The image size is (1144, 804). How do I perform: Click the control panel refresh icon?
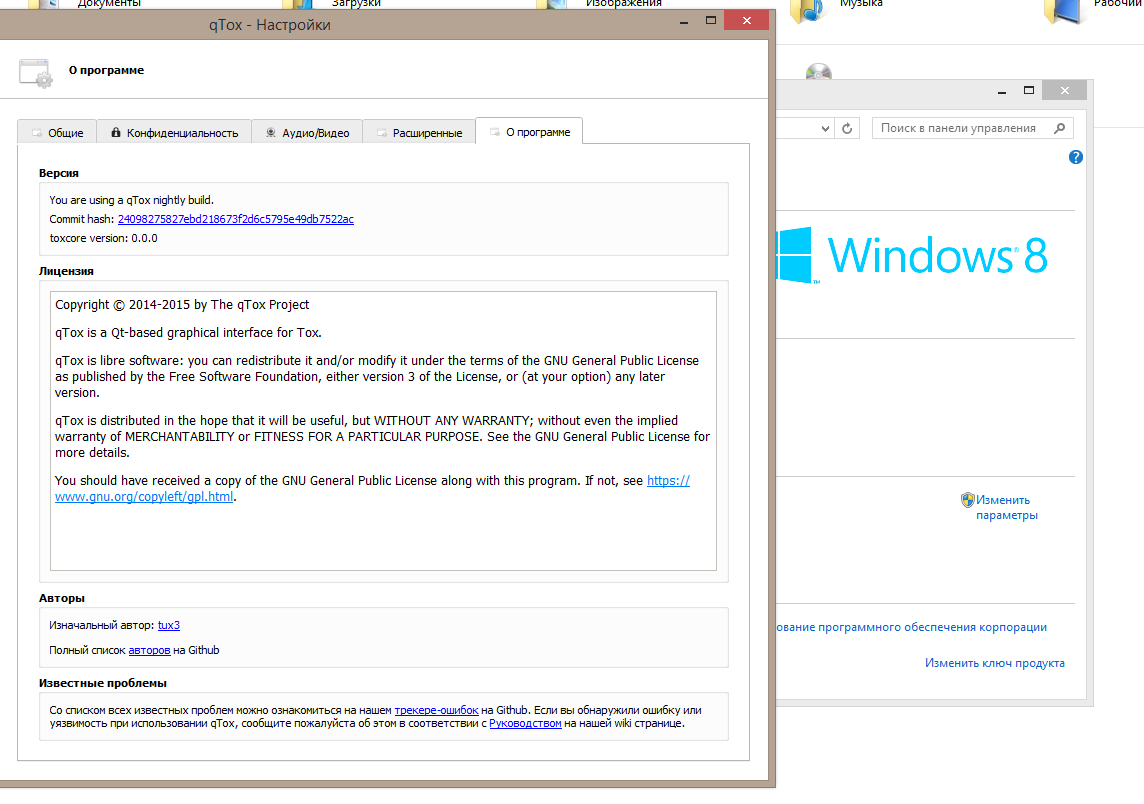[847, 128]
